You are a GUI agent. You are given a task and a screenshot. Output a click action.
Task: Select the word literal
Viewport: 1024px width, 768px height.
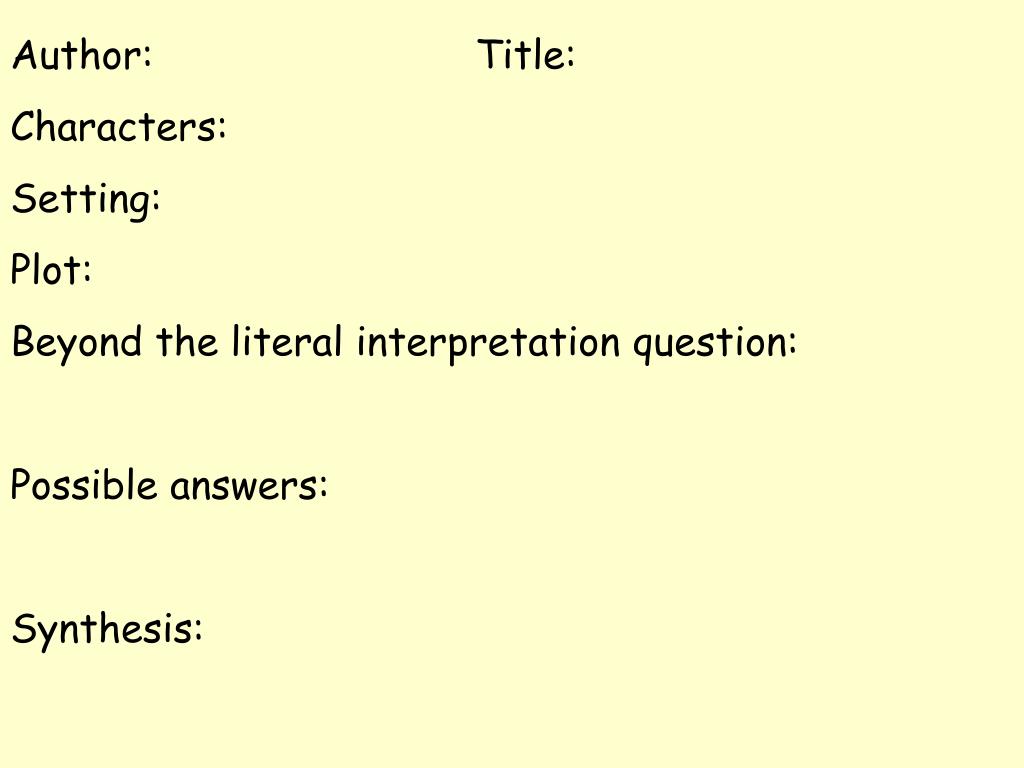tap(287, 341)
